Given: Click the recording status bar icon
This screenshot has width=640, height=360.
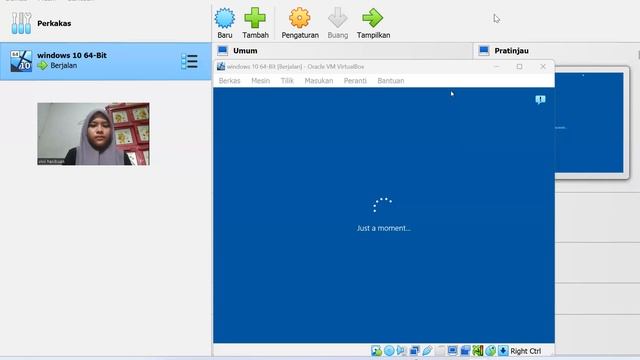Looking at the screenshot, I should [465, 351].
